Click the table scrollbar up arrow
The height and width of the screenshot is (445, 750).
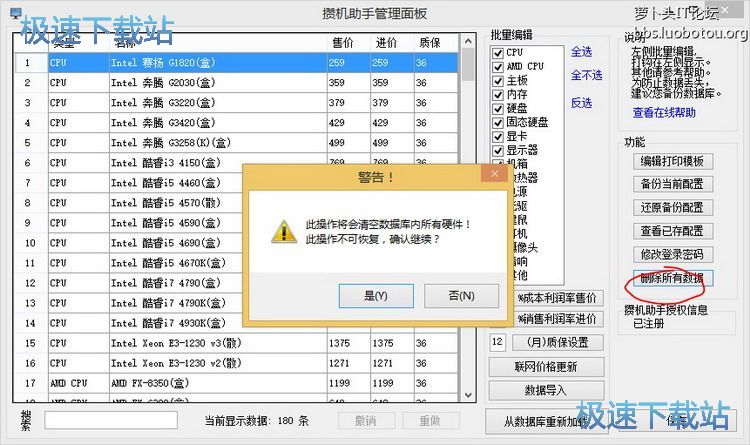coord(468,42)
